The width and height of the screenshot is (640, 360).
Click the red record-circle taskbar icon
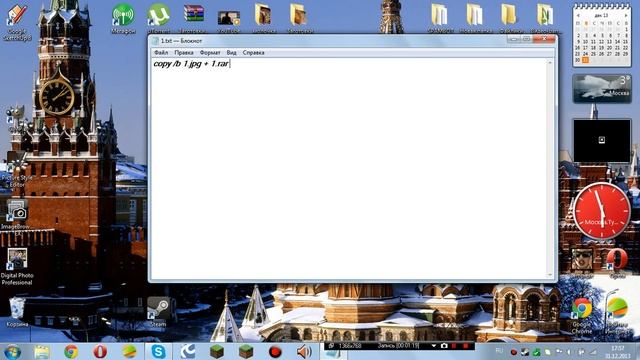[x=275, y=351]
